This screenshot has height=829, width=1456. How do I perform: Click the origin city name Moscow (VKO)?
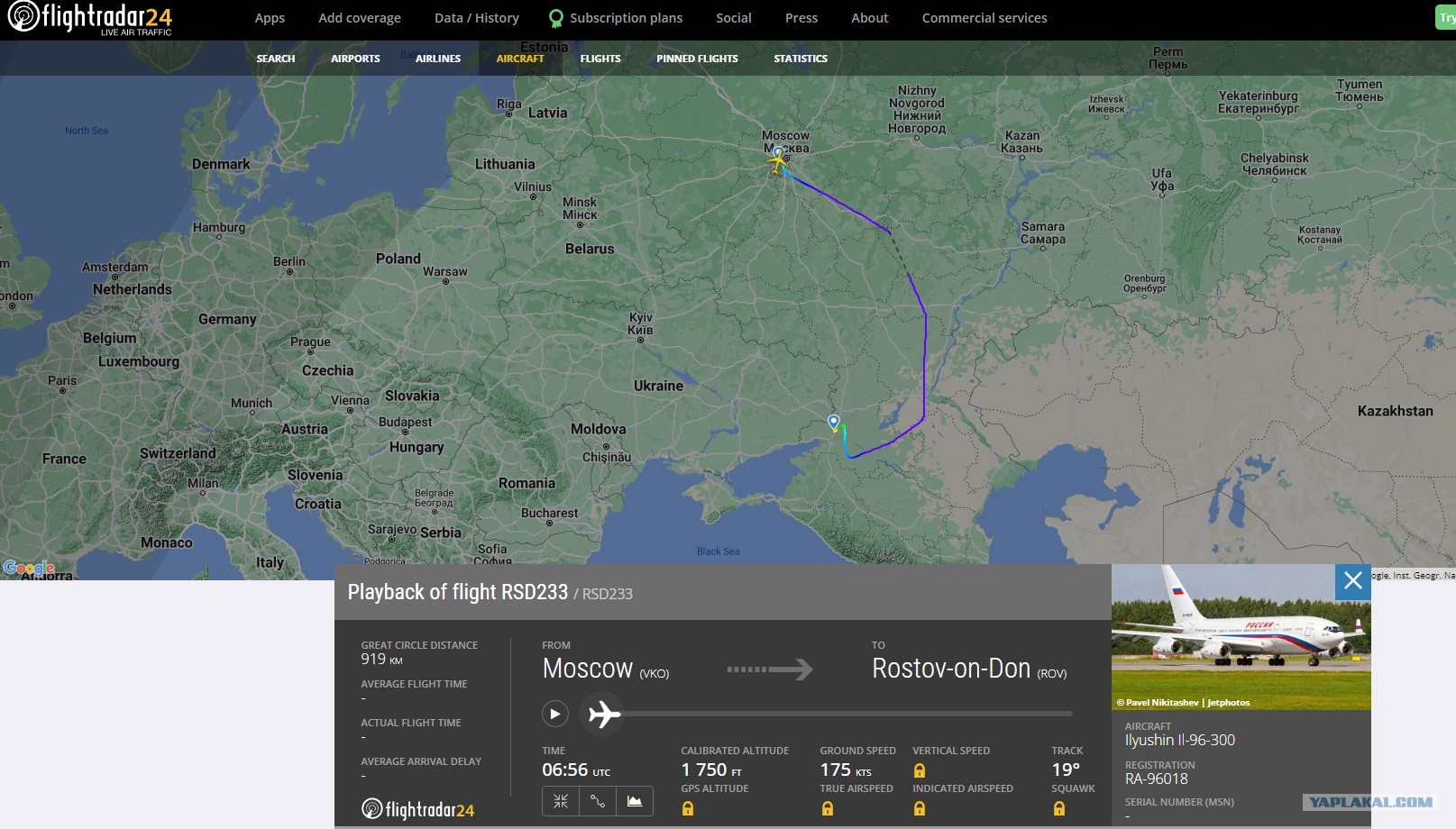pos(606,669)
